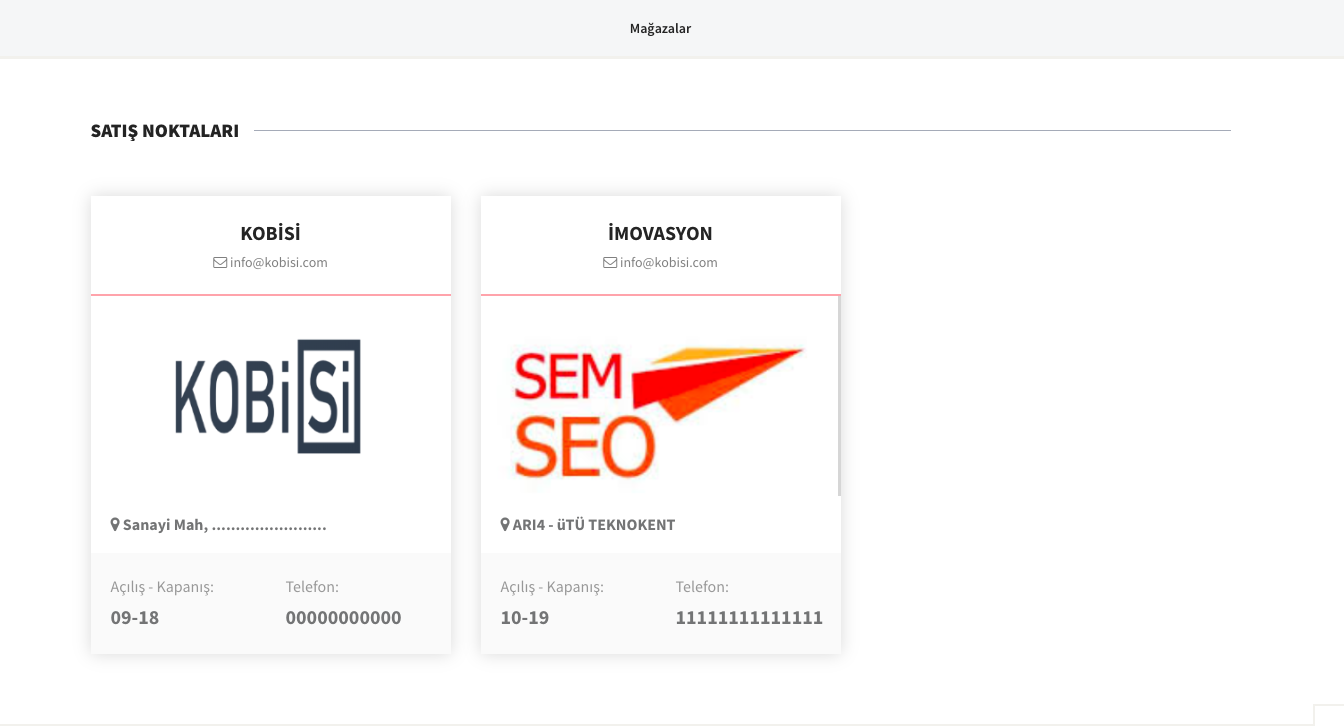Open the Mağazalar breadcrumb link
The width and height of the screenshot is (1344, 726).
pyautogui.click(x=660, y=29)
